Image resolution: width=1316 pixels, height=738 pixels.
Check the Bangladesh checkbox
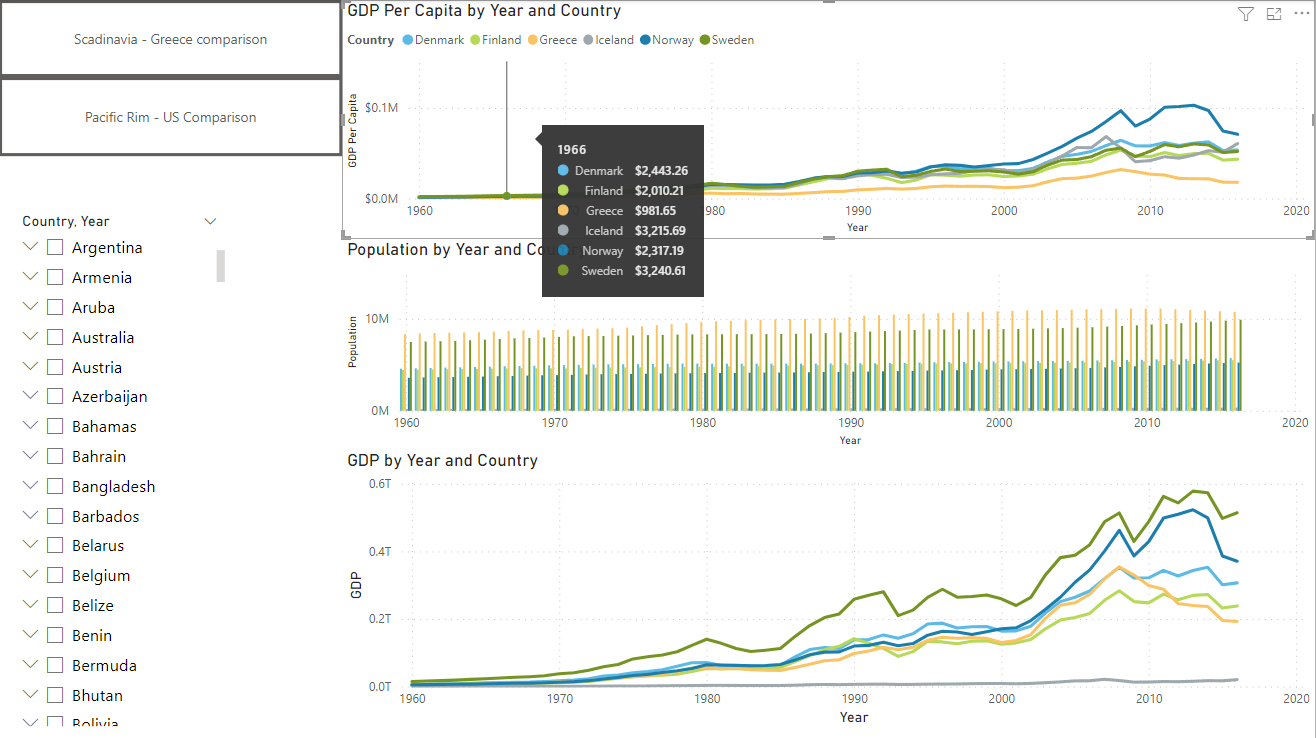[x=53, y=485]
